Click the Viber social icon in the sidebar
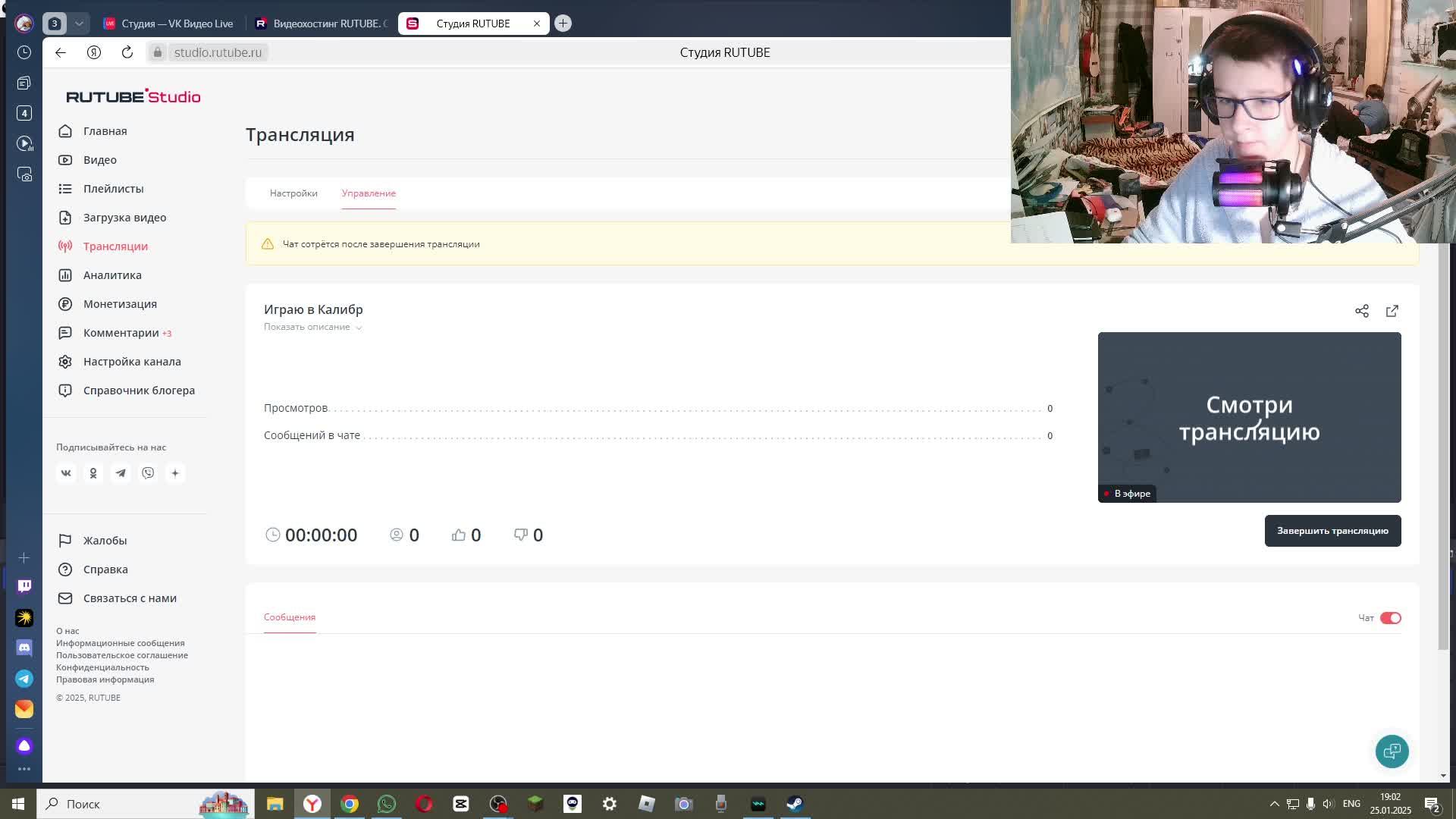This screenshot has width=1456, height=819. tap(148, 473)
